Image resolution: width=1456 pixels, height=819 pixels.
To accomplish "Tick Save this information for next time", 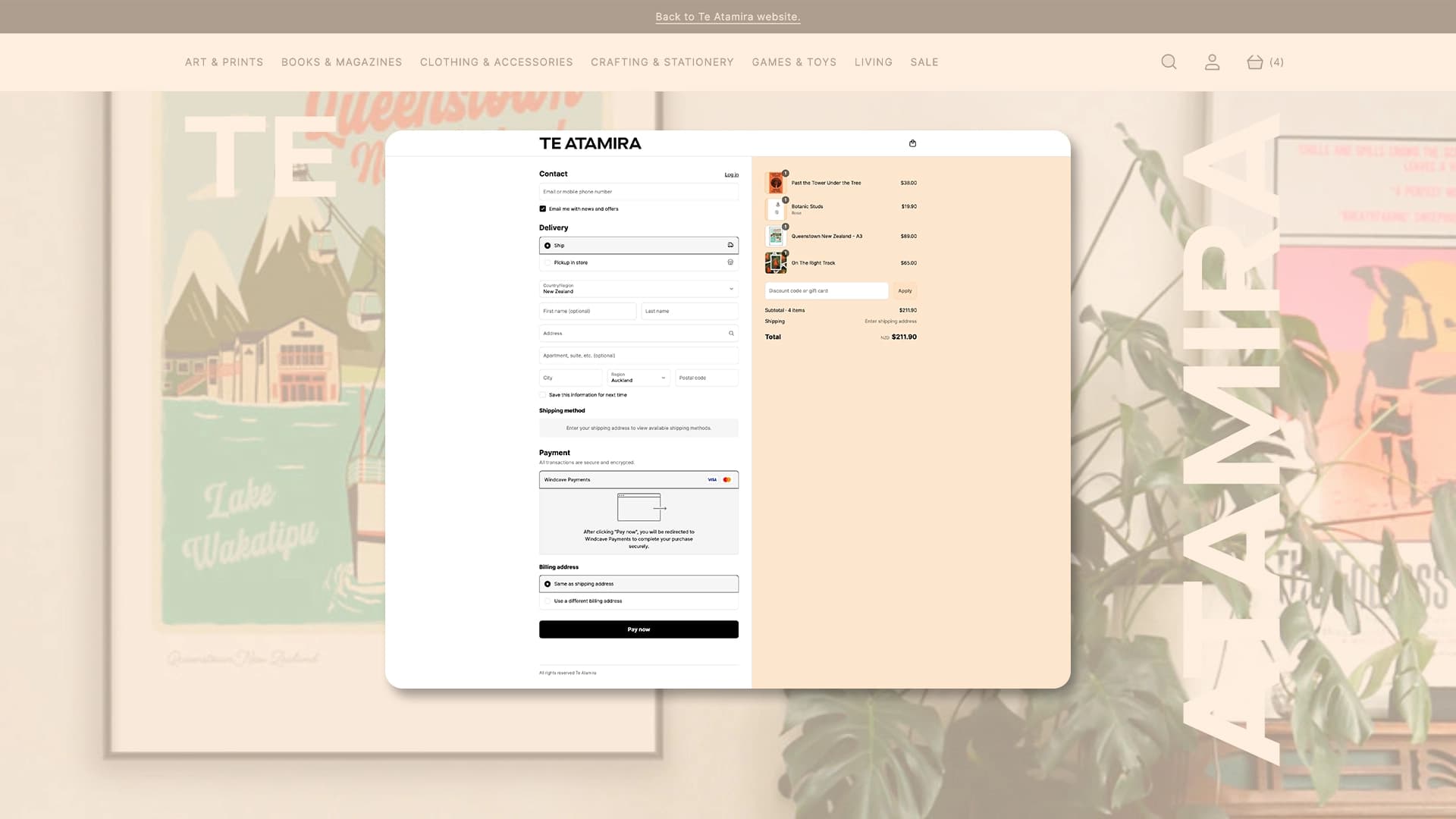I will (543, 395).
